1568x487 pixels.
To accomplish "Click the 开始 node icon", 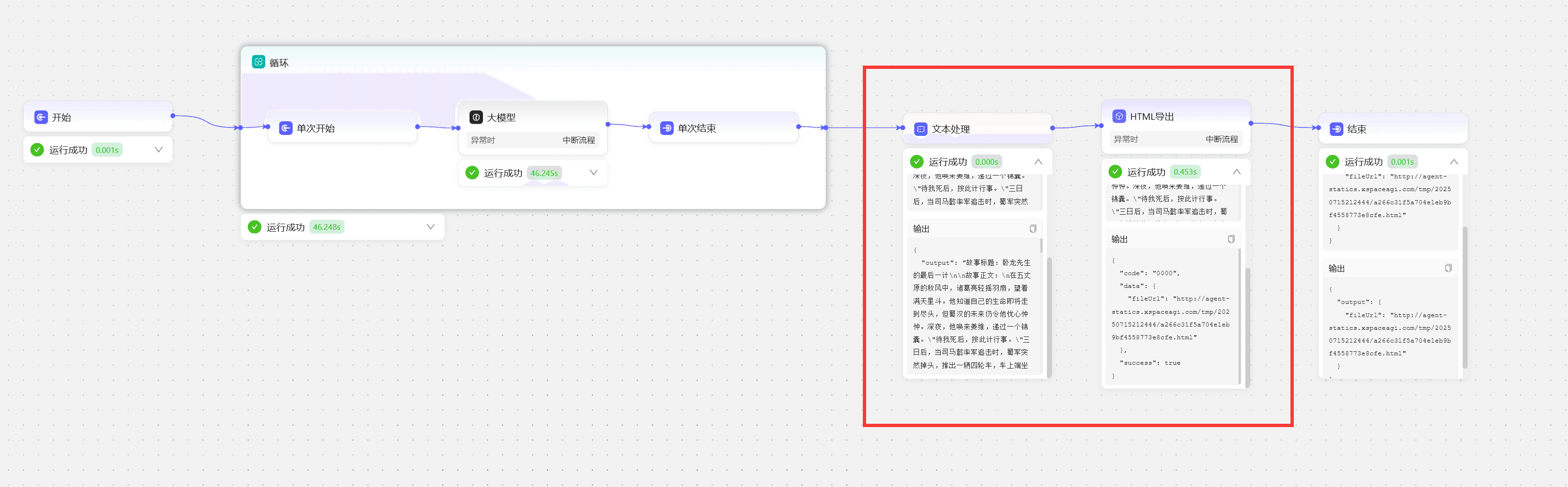I will (41, 117).
